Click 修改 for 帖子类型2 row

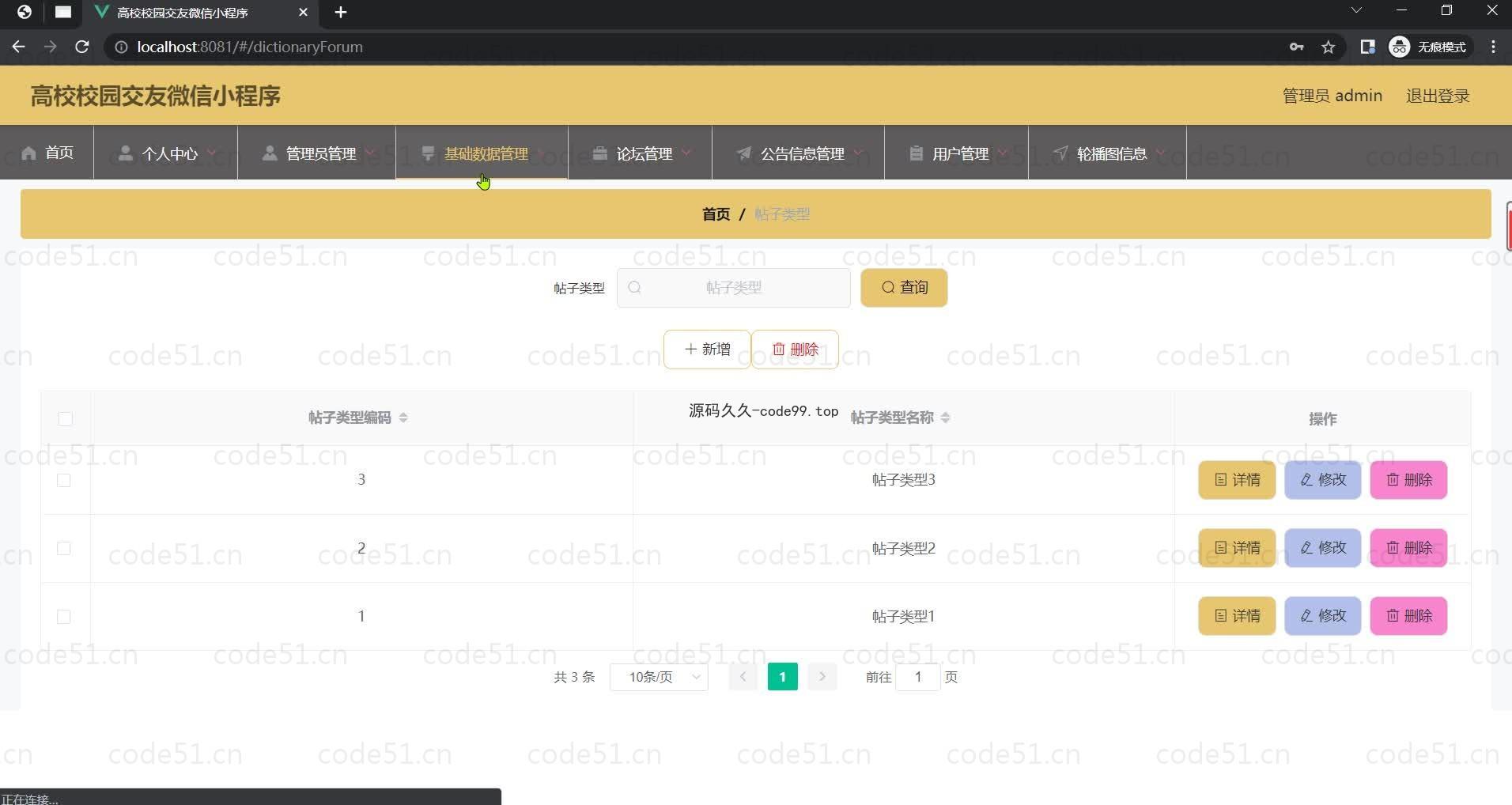click(x=1323, y=548)
